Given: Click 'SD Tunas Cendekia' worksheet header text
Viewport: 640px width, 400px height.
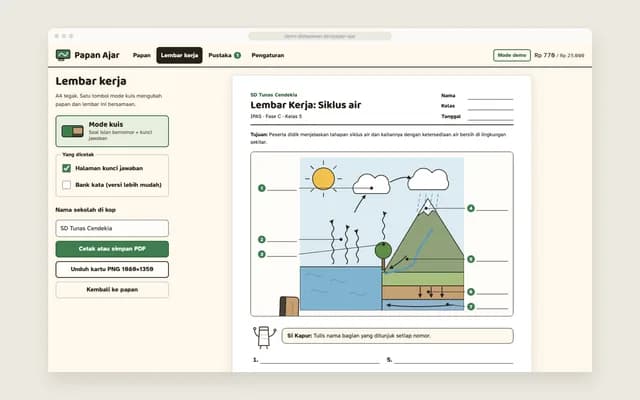Looking at the screenshot, I should (x=273, y=95).
